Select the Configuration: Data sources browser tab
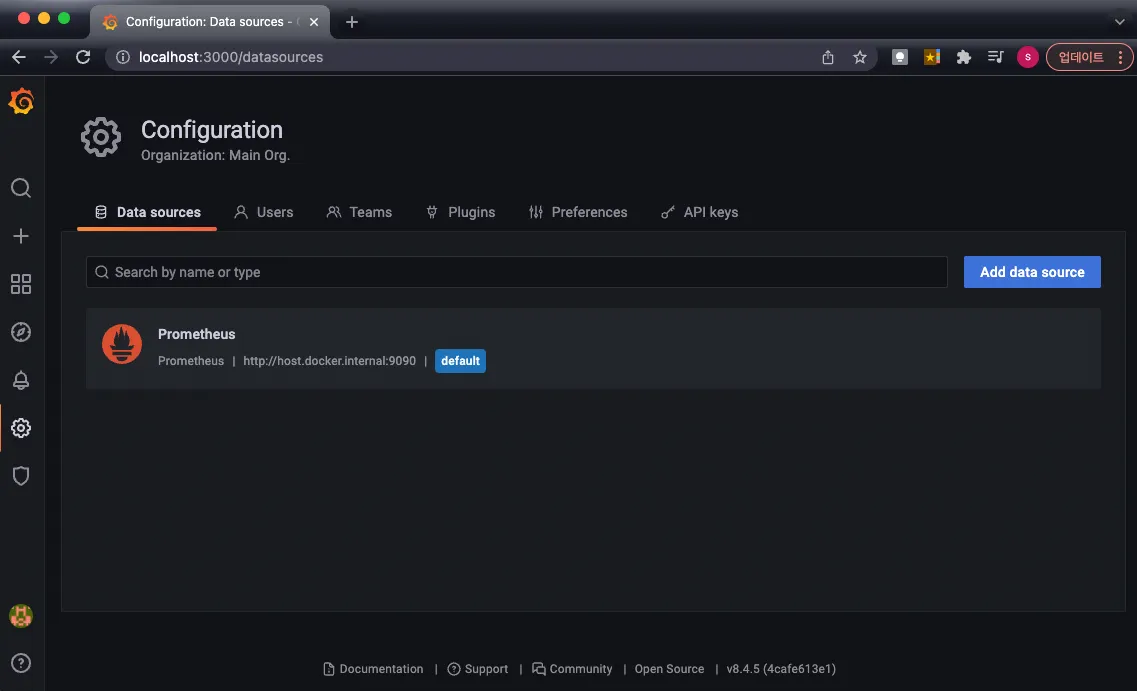 point(210,22)
